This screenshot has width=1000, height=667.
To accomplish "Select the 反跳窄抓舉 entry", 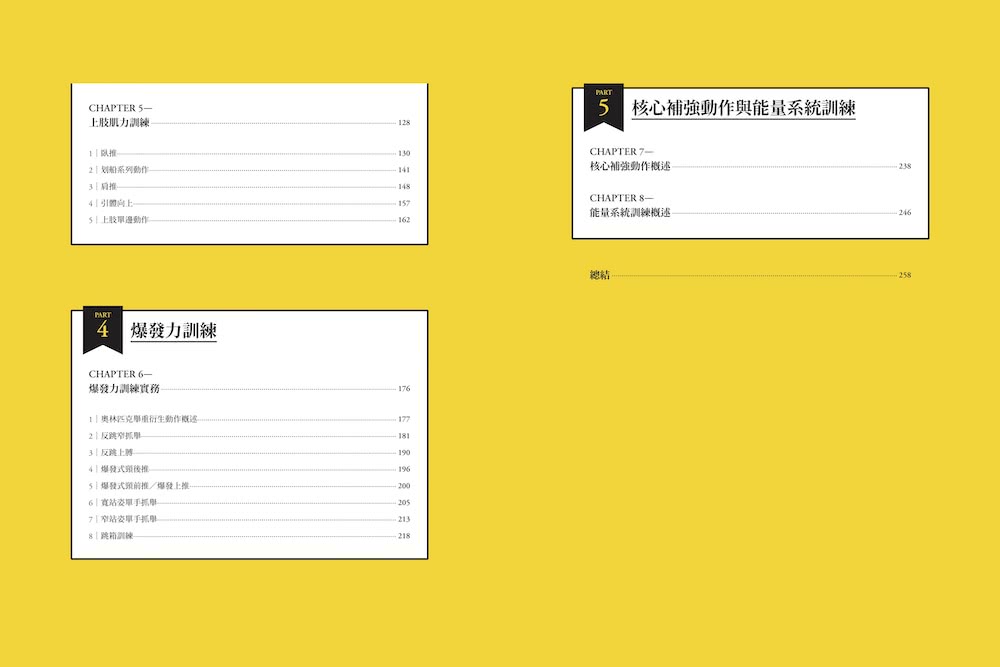I will (x=121, y=436).
